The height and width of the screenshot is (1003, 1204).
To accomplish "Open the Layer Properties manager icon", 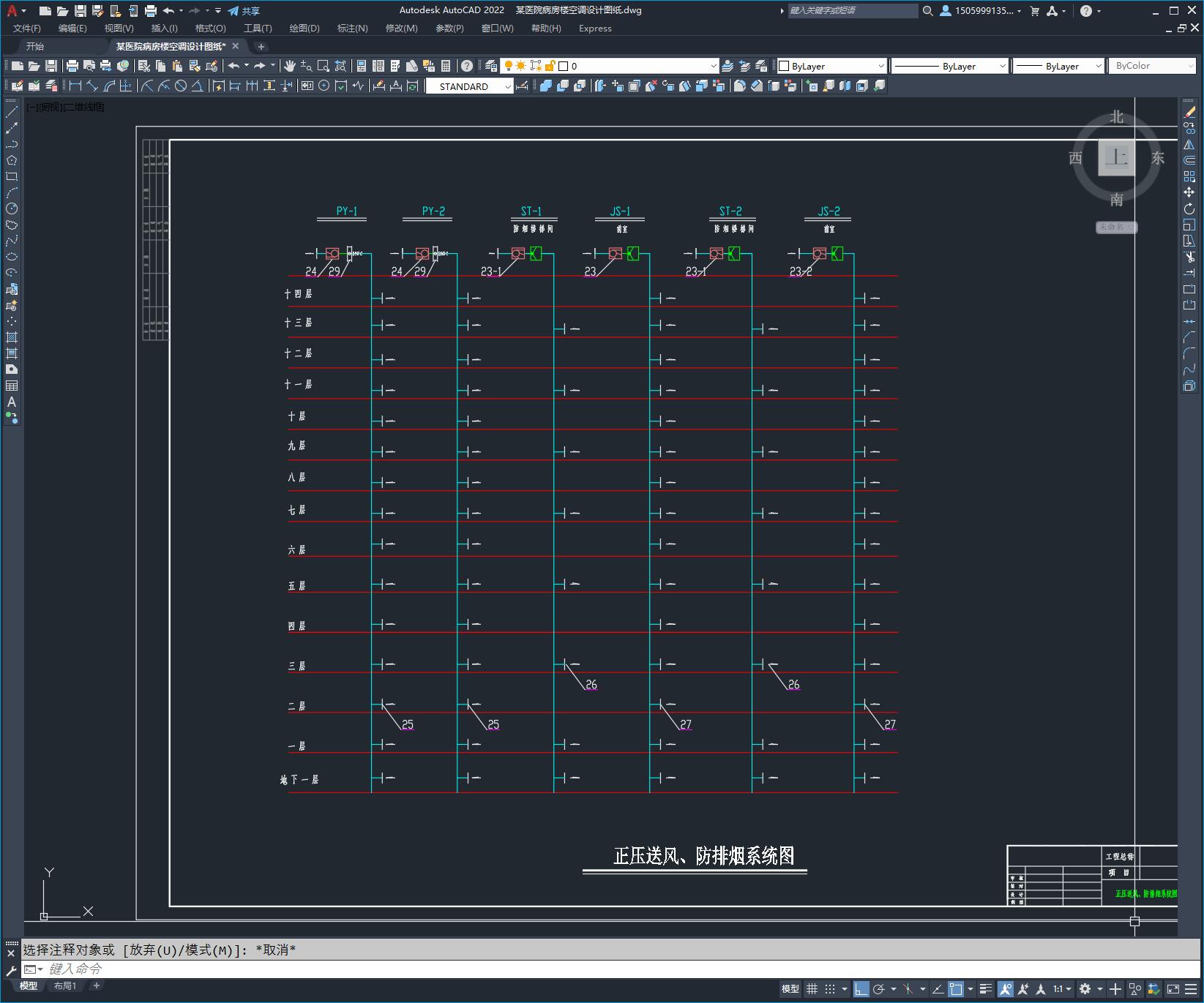I will pos(491,66).
